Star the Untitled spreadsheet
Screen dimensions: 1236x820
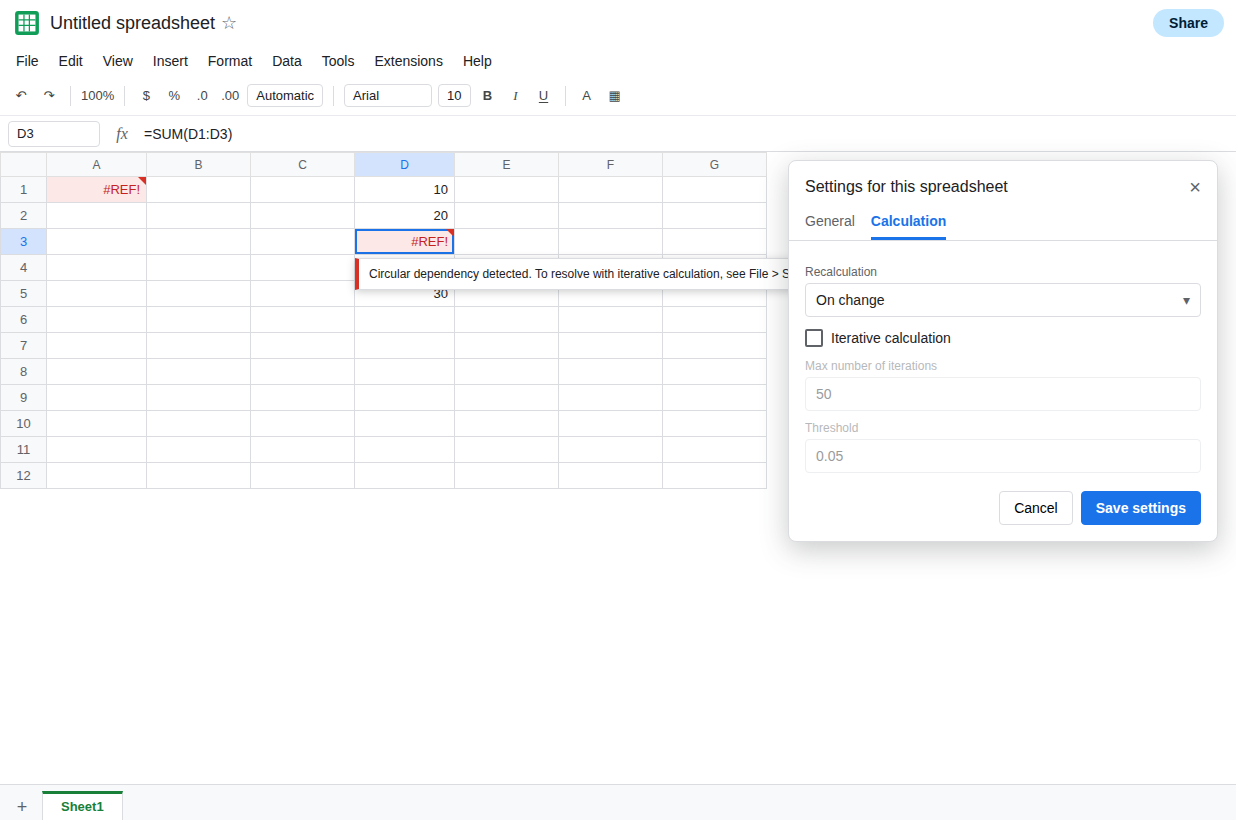tap(229, 23)
